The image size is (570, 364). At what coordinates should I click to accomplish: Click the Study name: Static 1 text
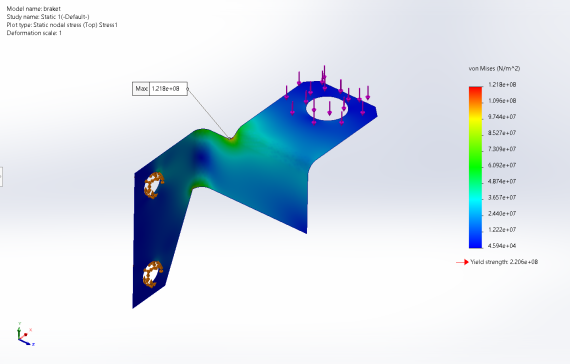pyautogui.click(x=48, y=17)
